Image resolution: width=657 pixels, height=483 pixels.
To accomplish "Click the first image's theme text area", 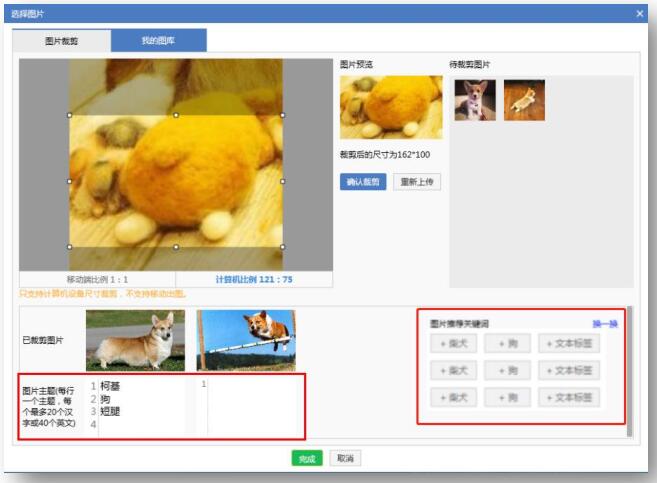I will click(140, 405).
